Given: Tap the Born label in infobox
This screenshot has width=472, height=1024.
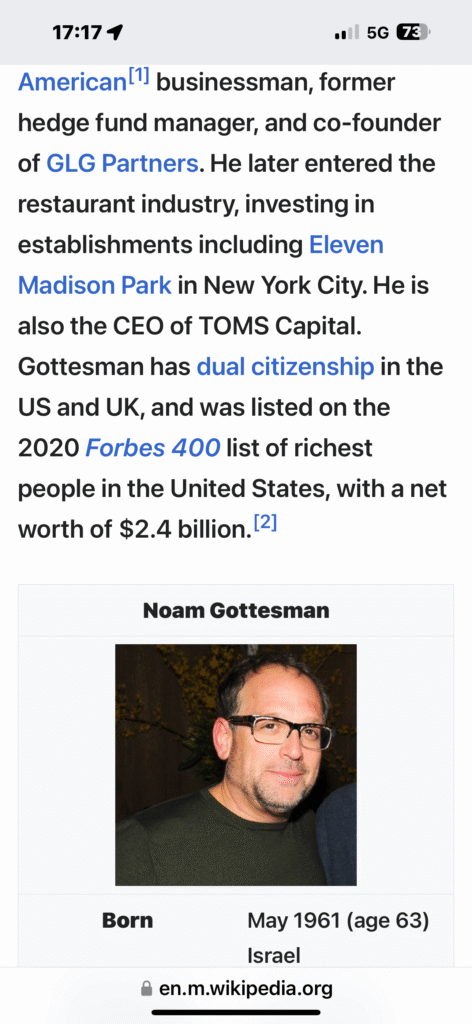Looking at the screenshot, I should [x=127, y=921].
